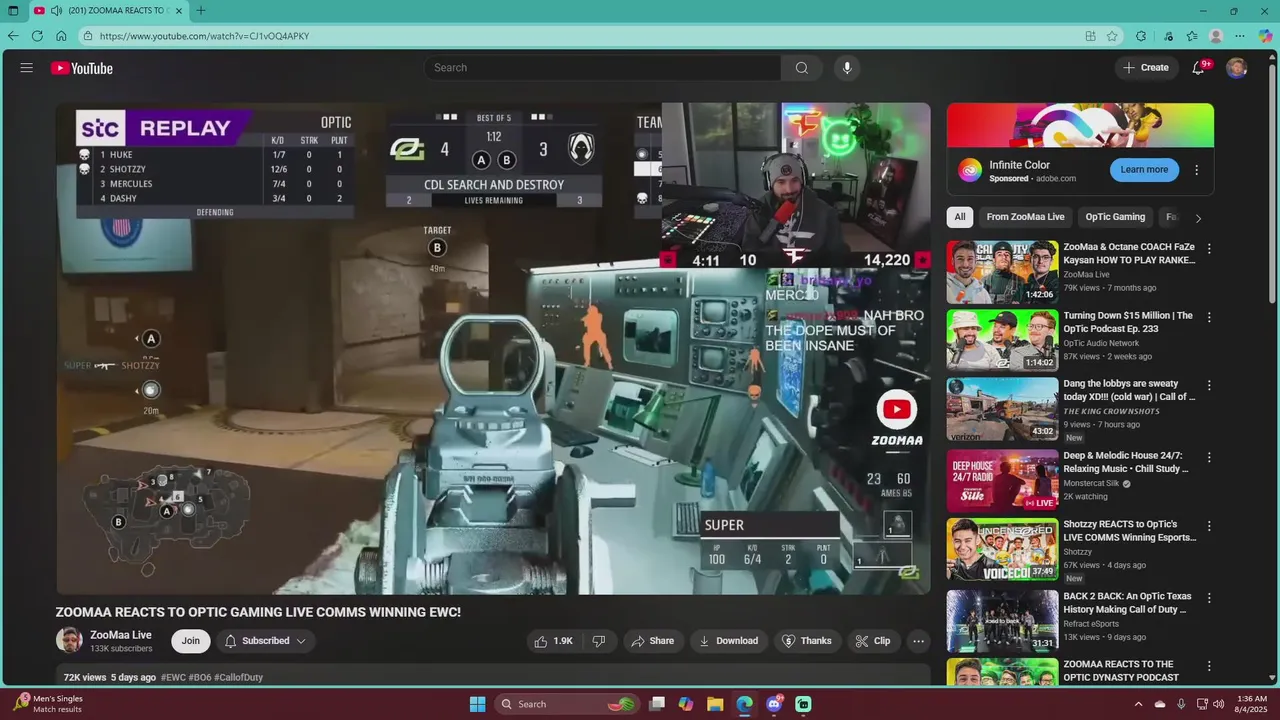Open ZooMaa & Octane COACH video thumbnail

1002,272
